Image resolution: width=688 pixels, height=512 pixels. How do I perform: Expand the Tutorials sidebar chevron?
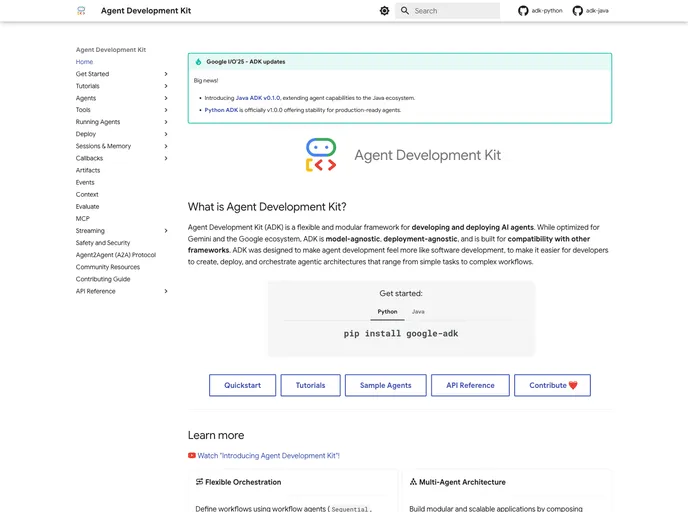coord(166,86)
